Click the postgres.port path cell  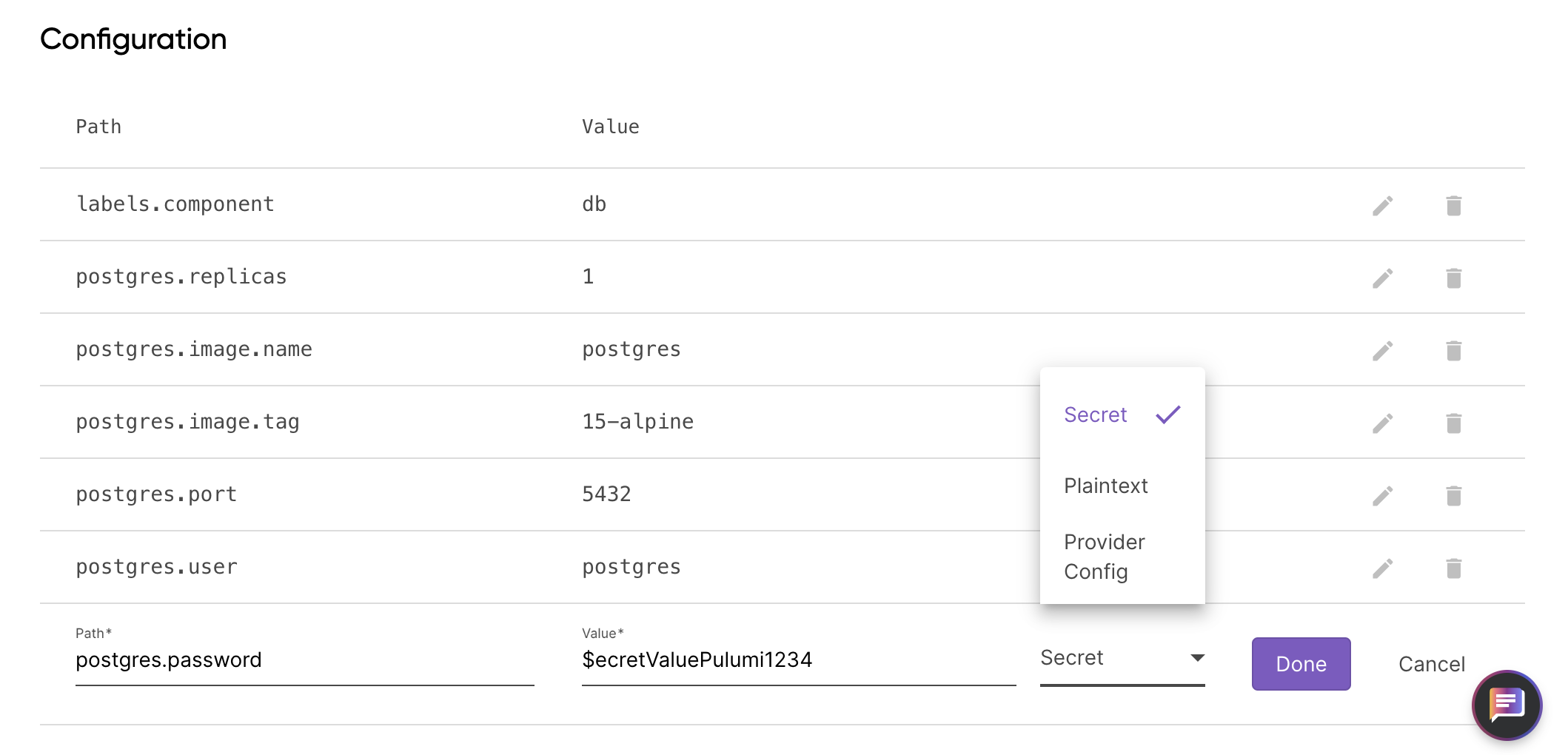156,494
